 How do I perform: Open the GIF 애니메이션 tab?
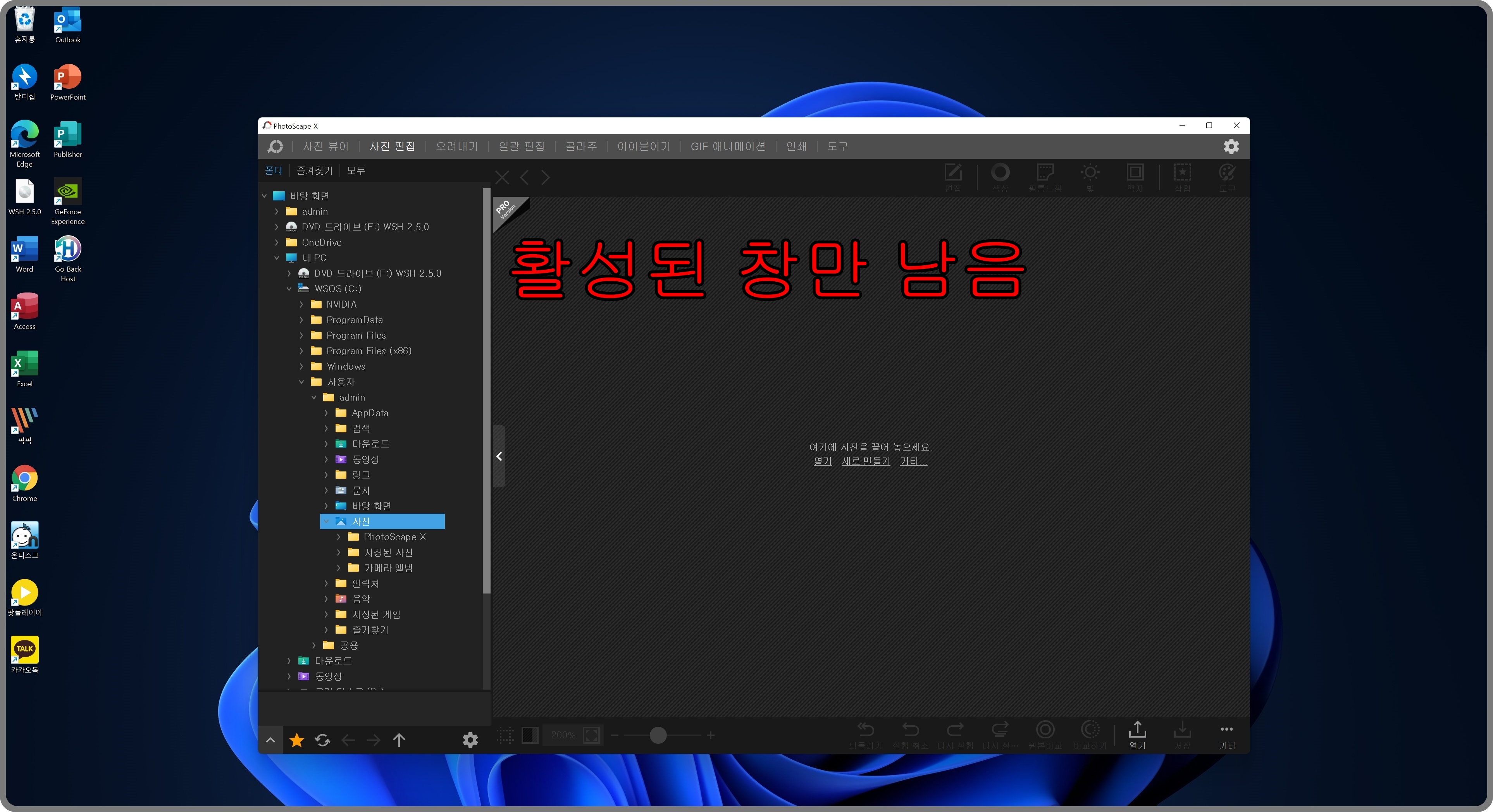click(727, 146)
